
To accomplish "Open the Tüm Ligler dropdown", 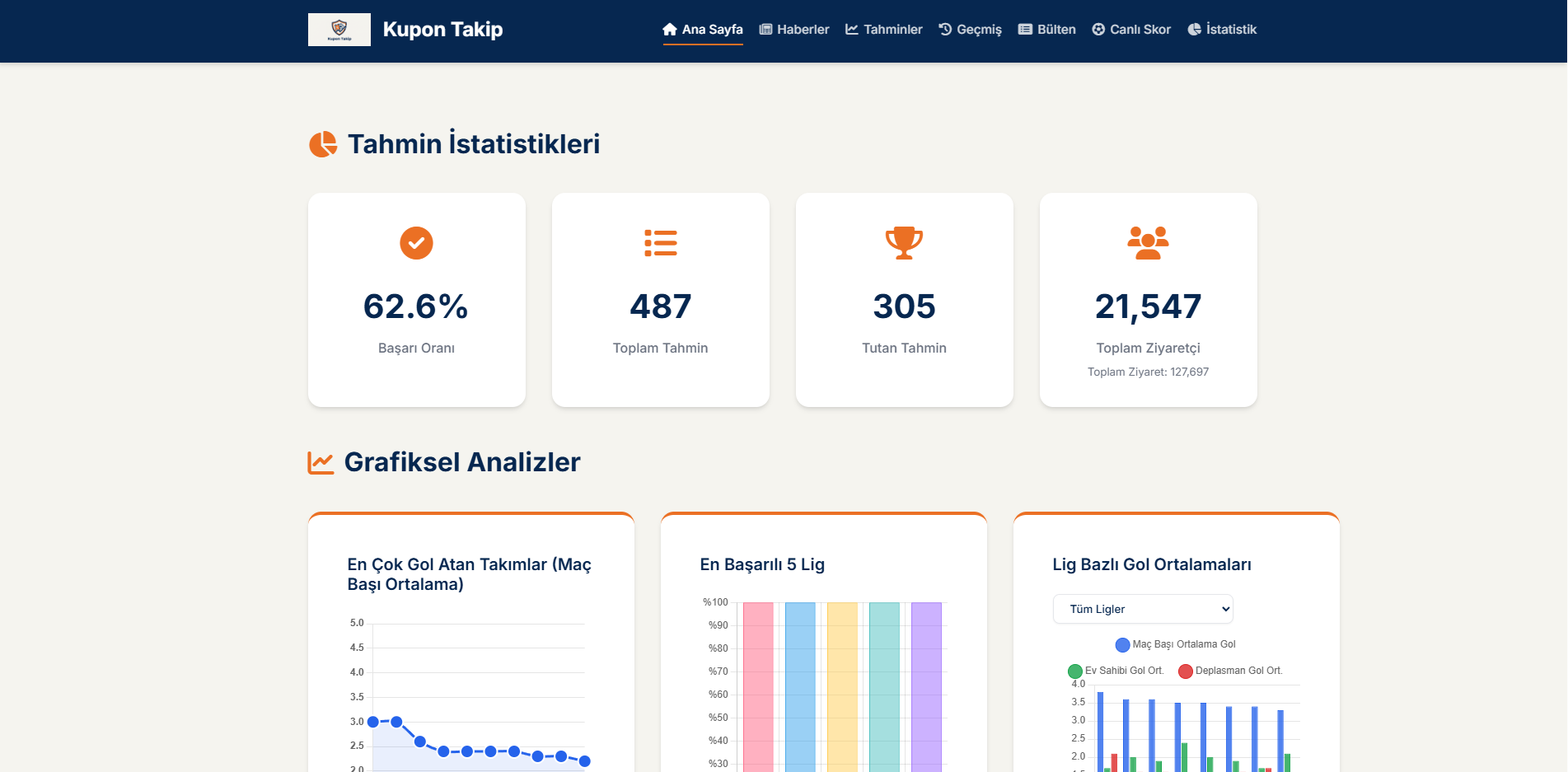I will pyautogui.click(x=1143, y=609).
